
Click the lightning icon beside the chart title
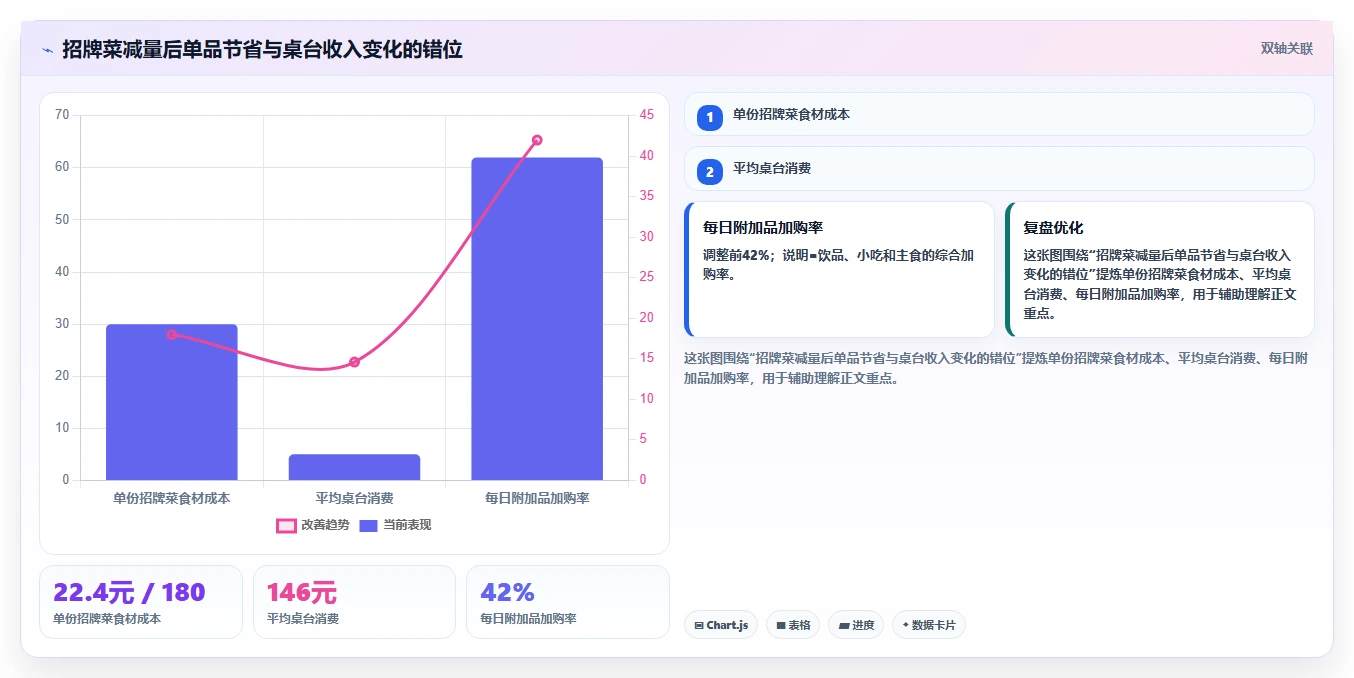click(47, 50)
